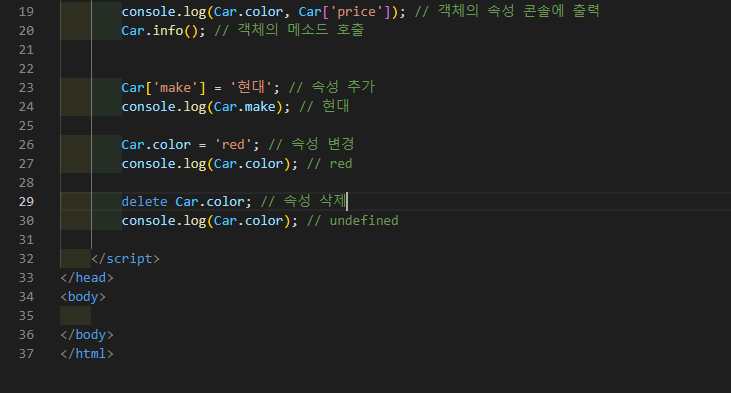The width and height of the screenshot is (731, 393).
Task: Click the closing </head> tag
Action: pyautogui.click(x=87, y=278)
